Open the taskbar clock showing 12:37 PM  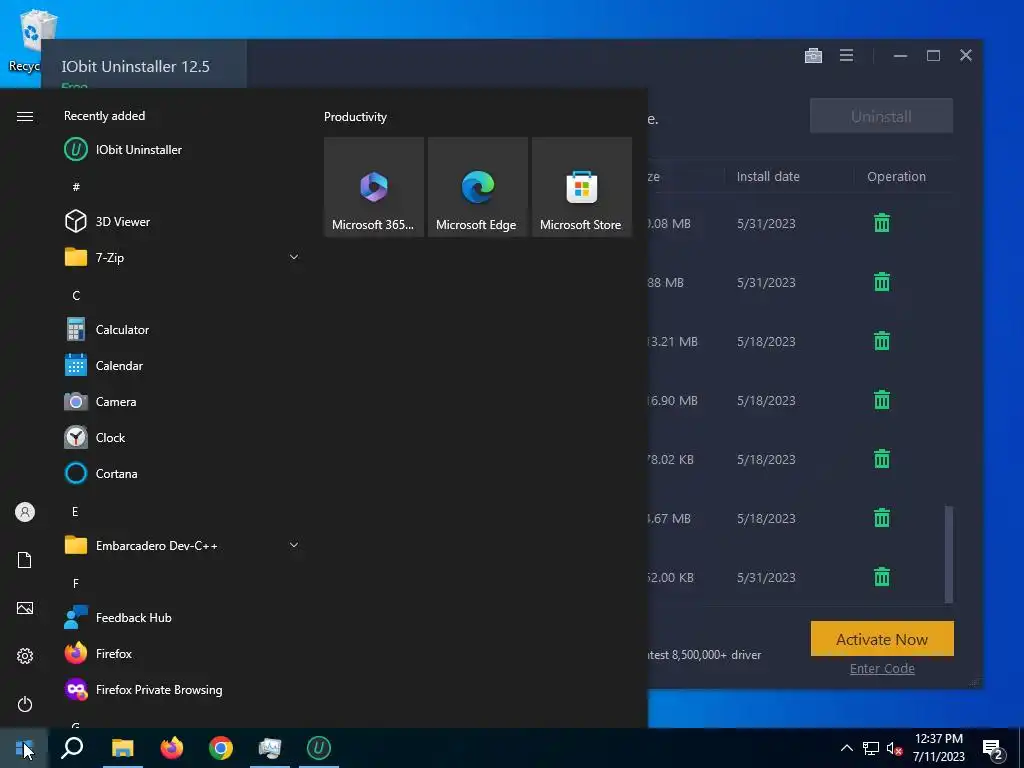coord(938,748)
